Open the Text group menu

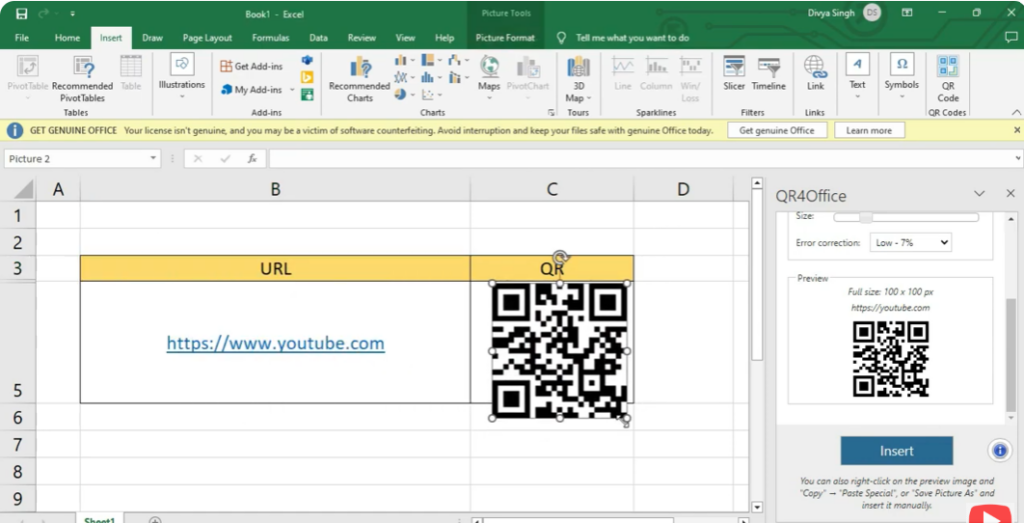click(x=857, y=77)
